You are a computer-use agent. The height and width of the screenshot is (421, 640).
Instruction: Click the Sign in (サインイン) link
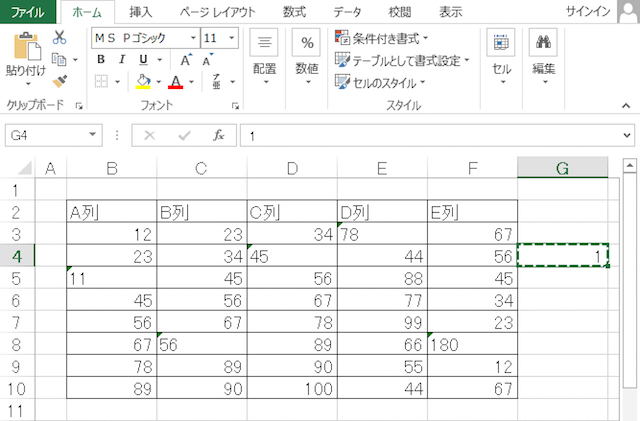tap(587, 11)
